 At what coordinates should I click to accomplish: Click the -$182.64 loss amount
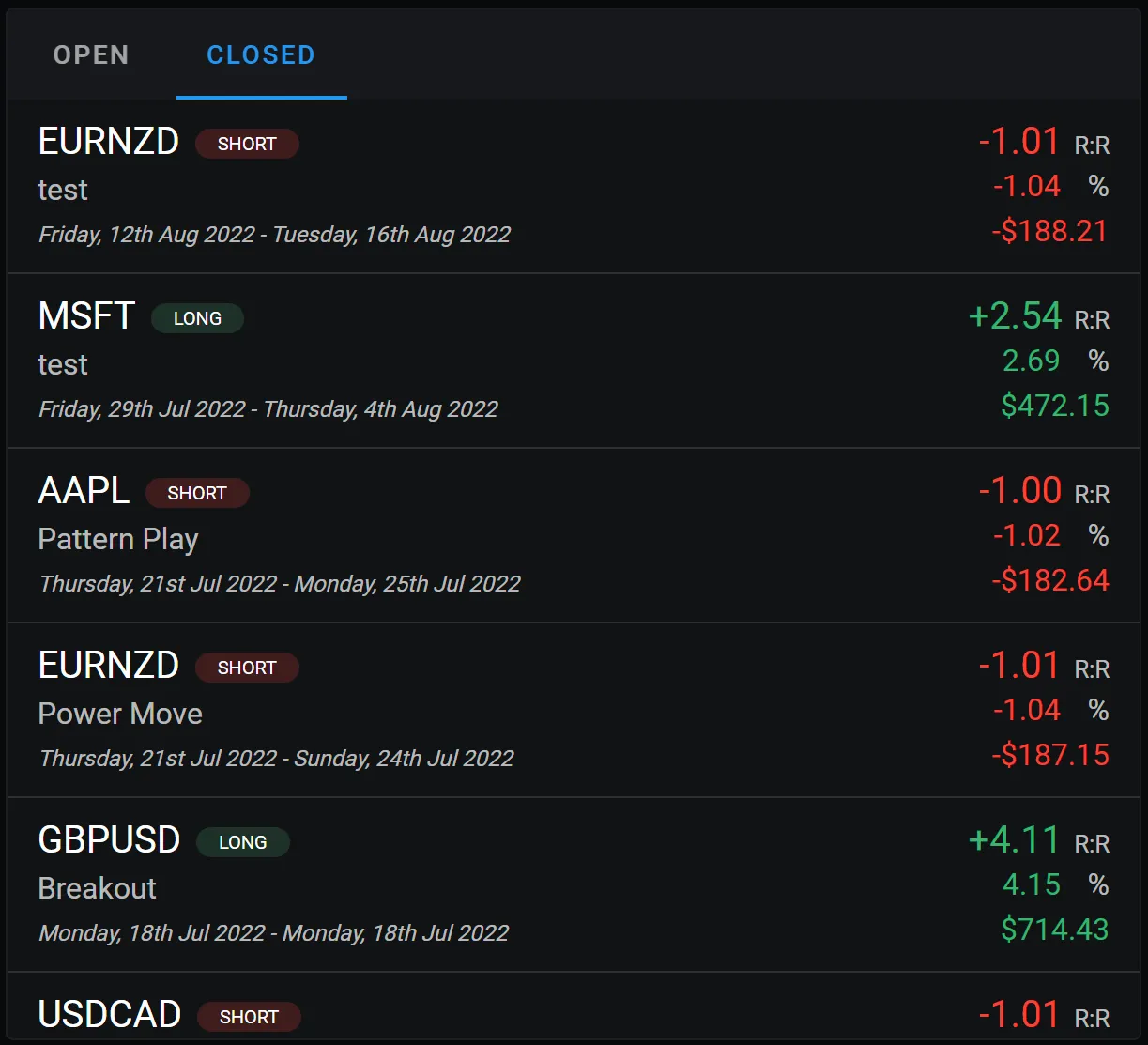click(1050, 580)
